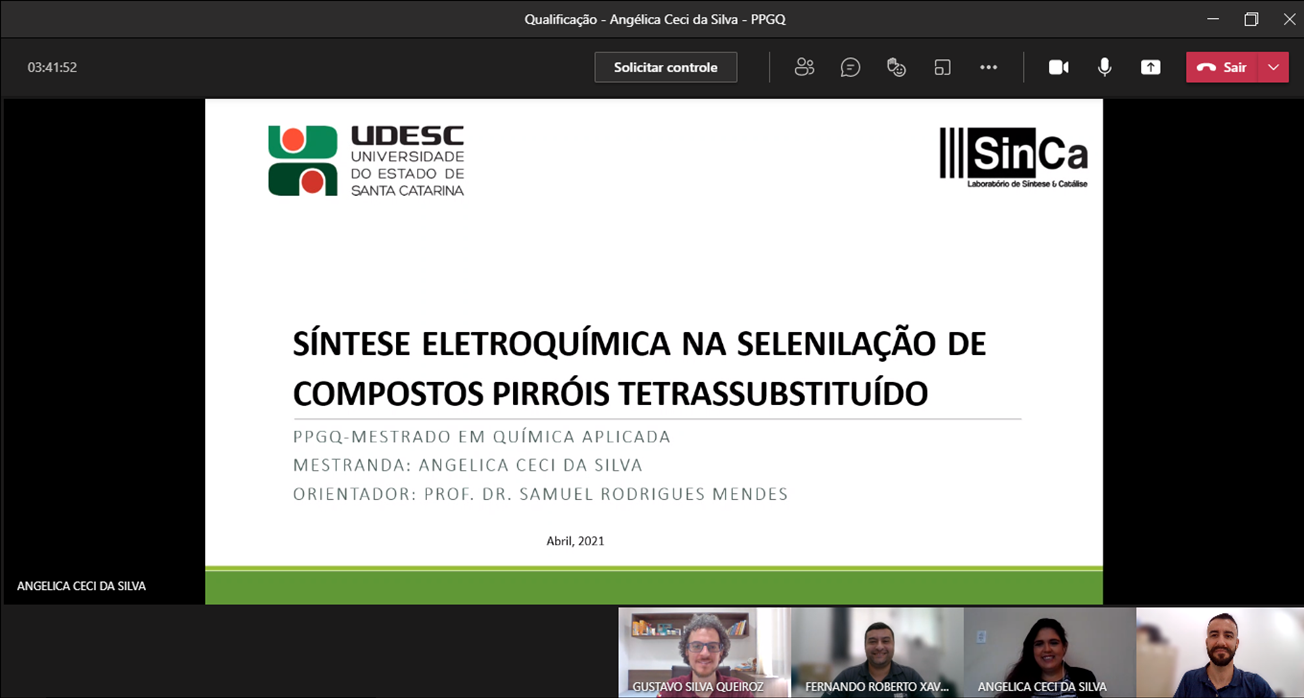Click the presenter name label at bottom left
Image resolution: width=1304 pixels, height=698 pixels.
81,586
